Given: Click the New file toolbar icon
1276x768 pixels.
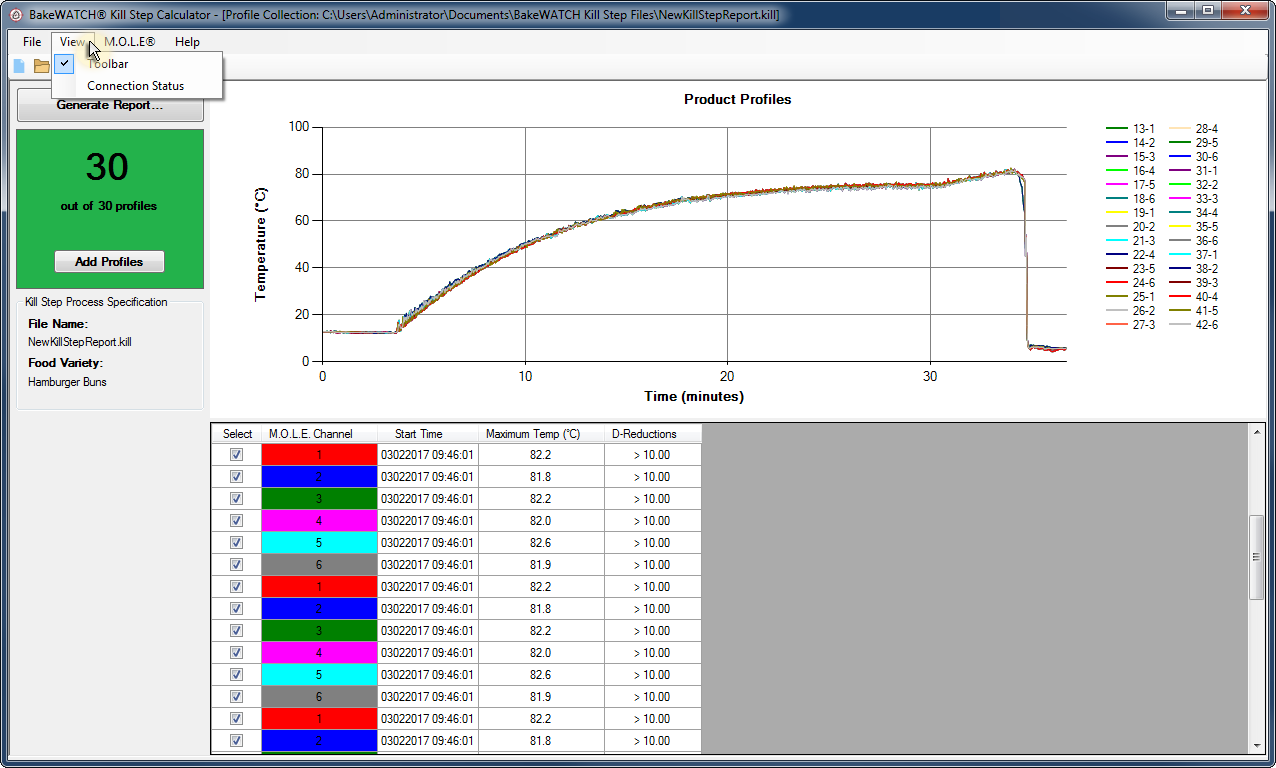Looking at the screenshot, I should (18, 66).
